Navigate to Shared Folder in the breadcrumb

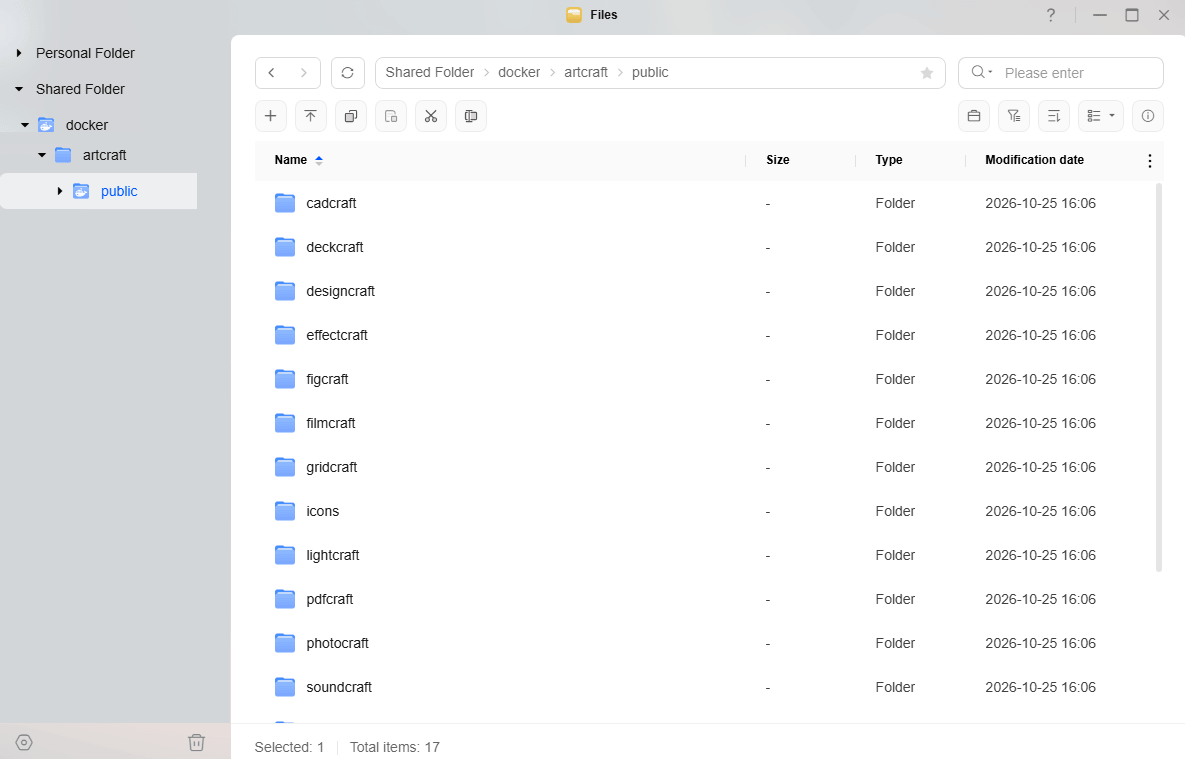point(430,73)
